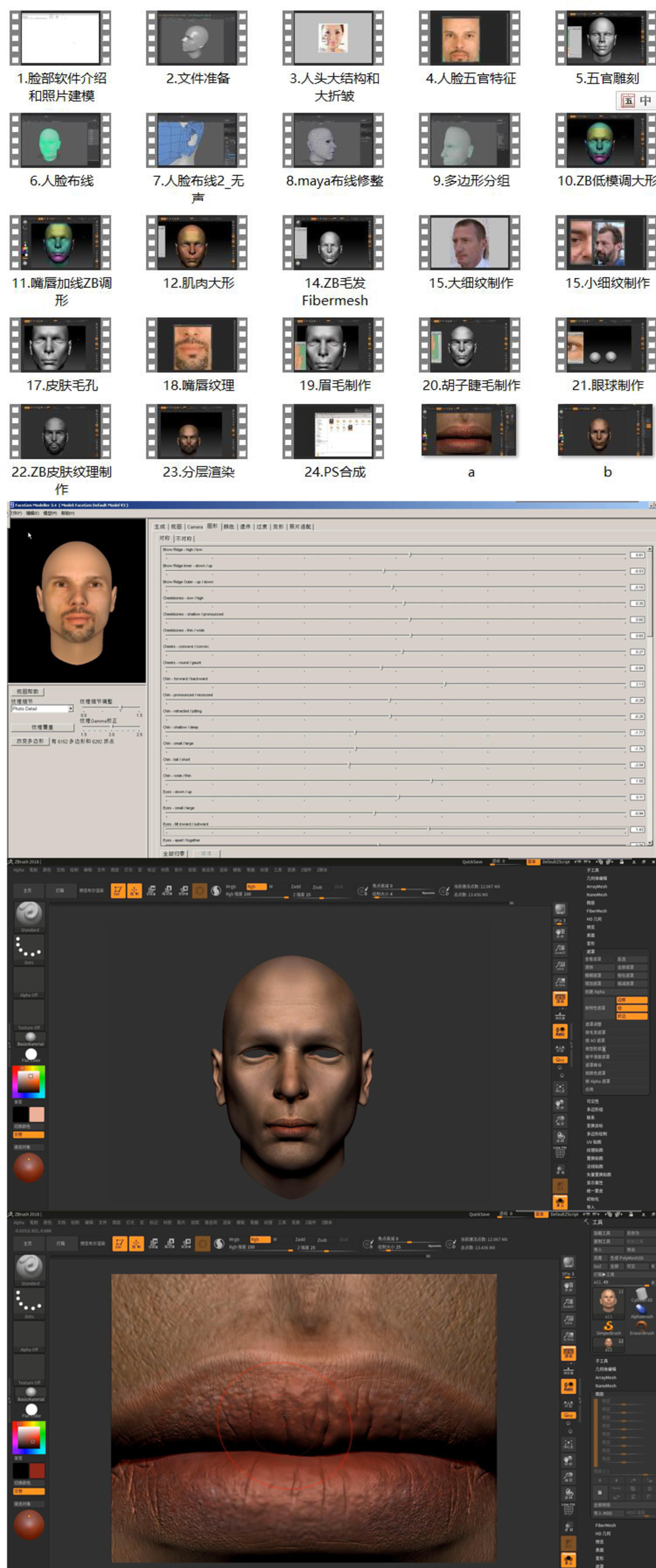Click BPR render icon in ZBrush head window
The image size is (656, 1568).
pos(561,910)
